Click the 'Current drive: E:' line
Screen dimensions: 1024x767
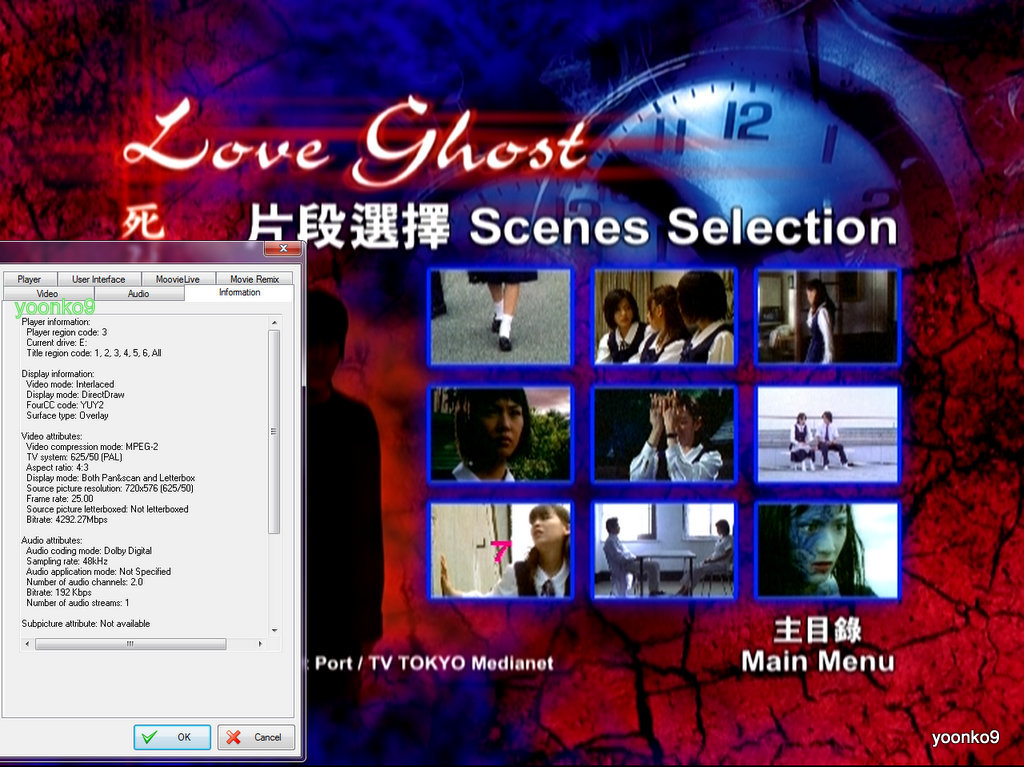pos(56,342)
